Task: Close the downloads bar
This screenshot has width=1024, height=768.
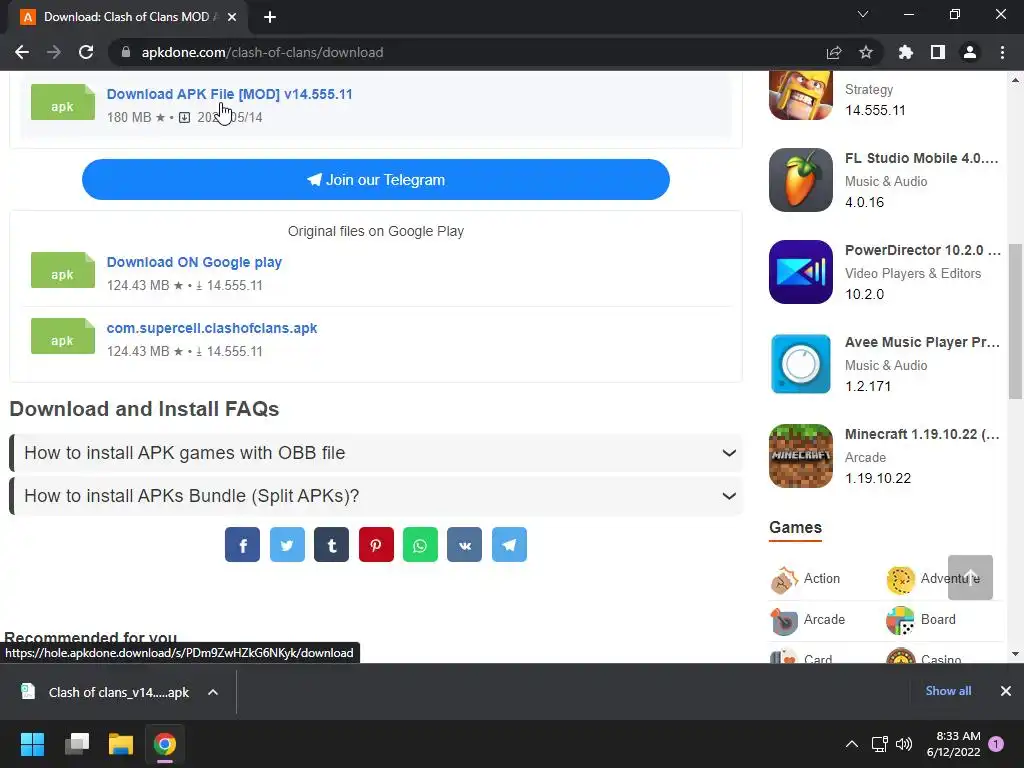Action: 1006,691
